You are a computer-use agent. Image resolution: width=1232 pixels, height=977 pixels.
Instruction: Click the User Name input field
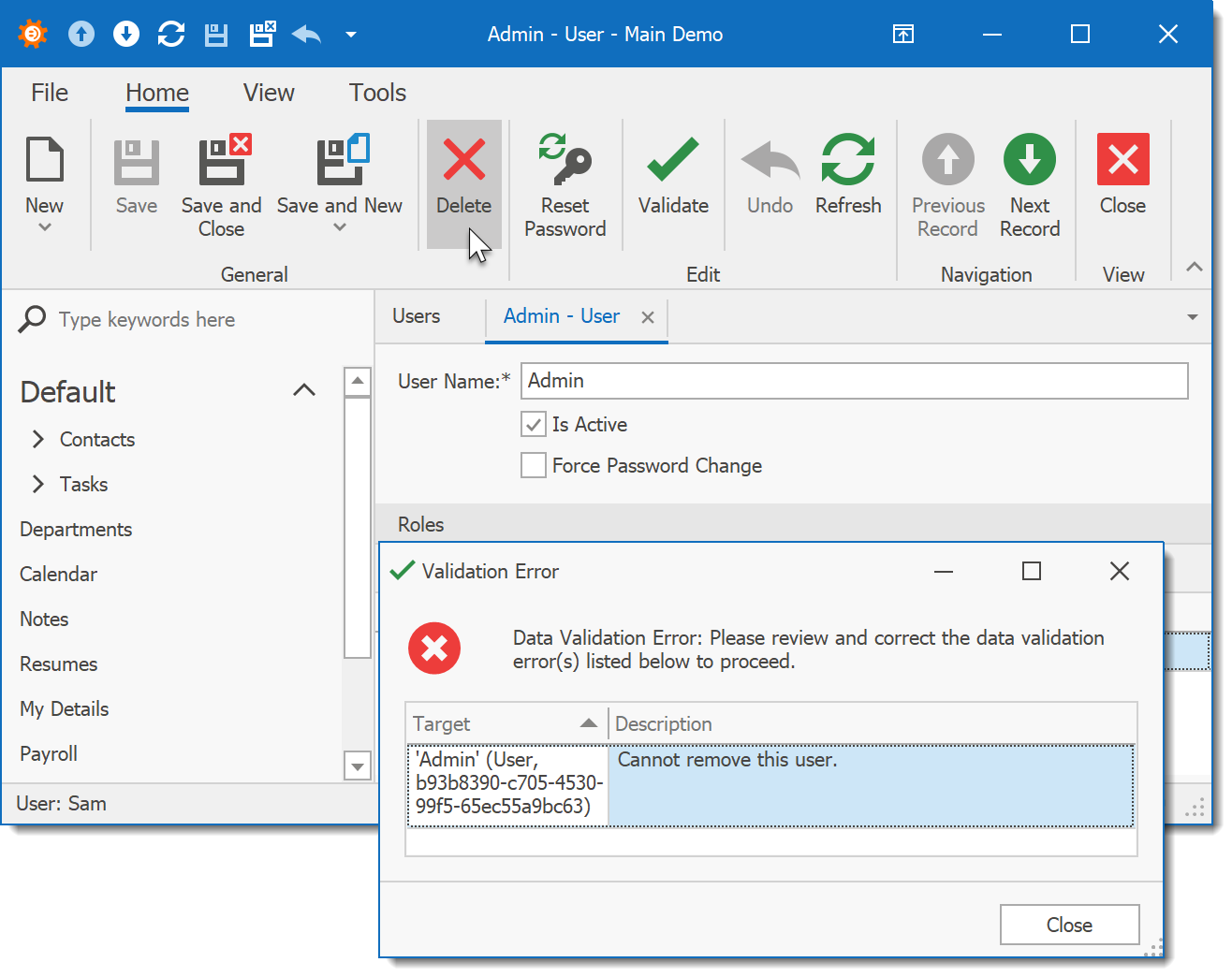pos(854,381)
